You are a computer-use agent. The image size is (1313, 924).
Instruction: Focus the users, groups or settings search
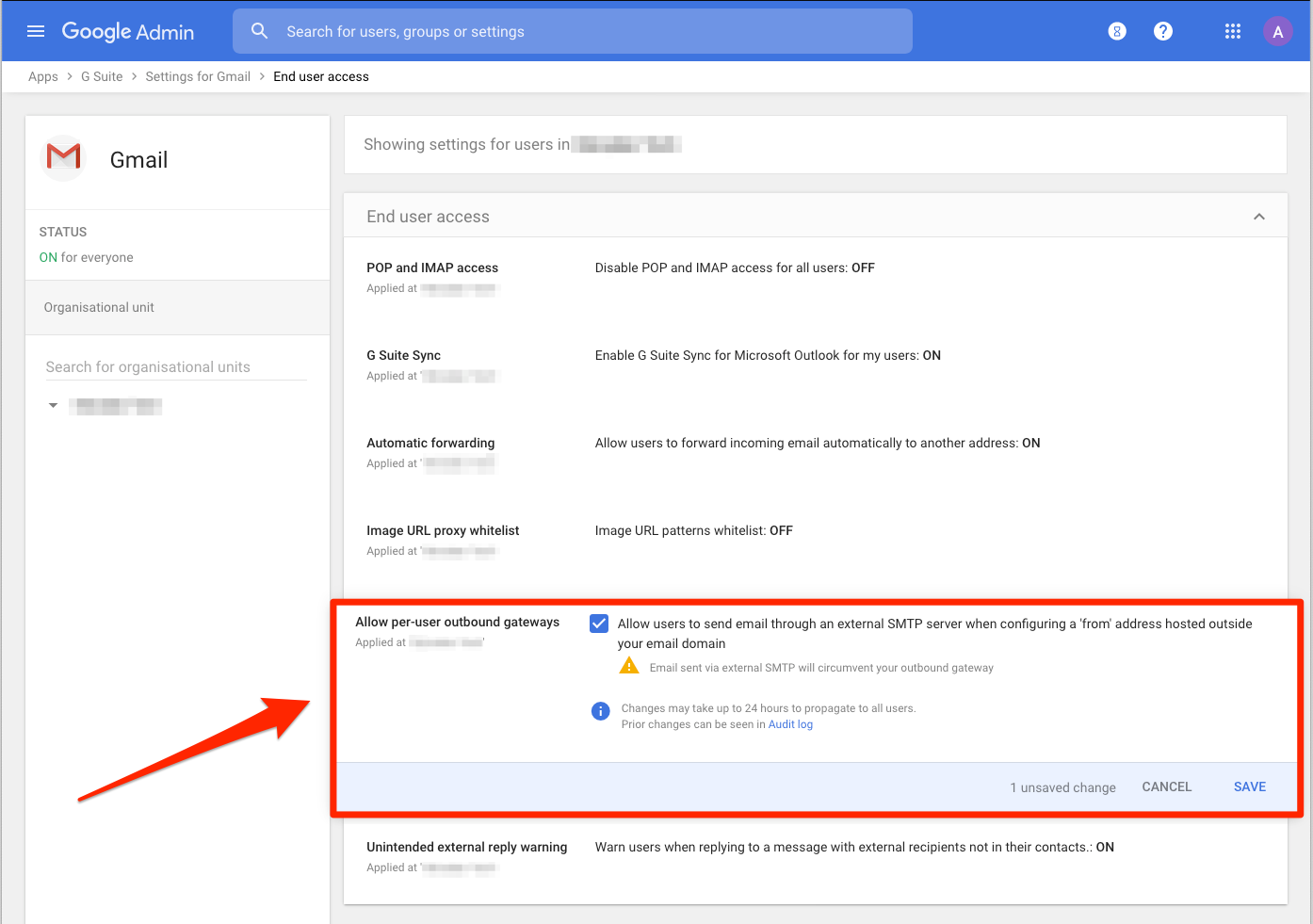click(x=573, y=31)
